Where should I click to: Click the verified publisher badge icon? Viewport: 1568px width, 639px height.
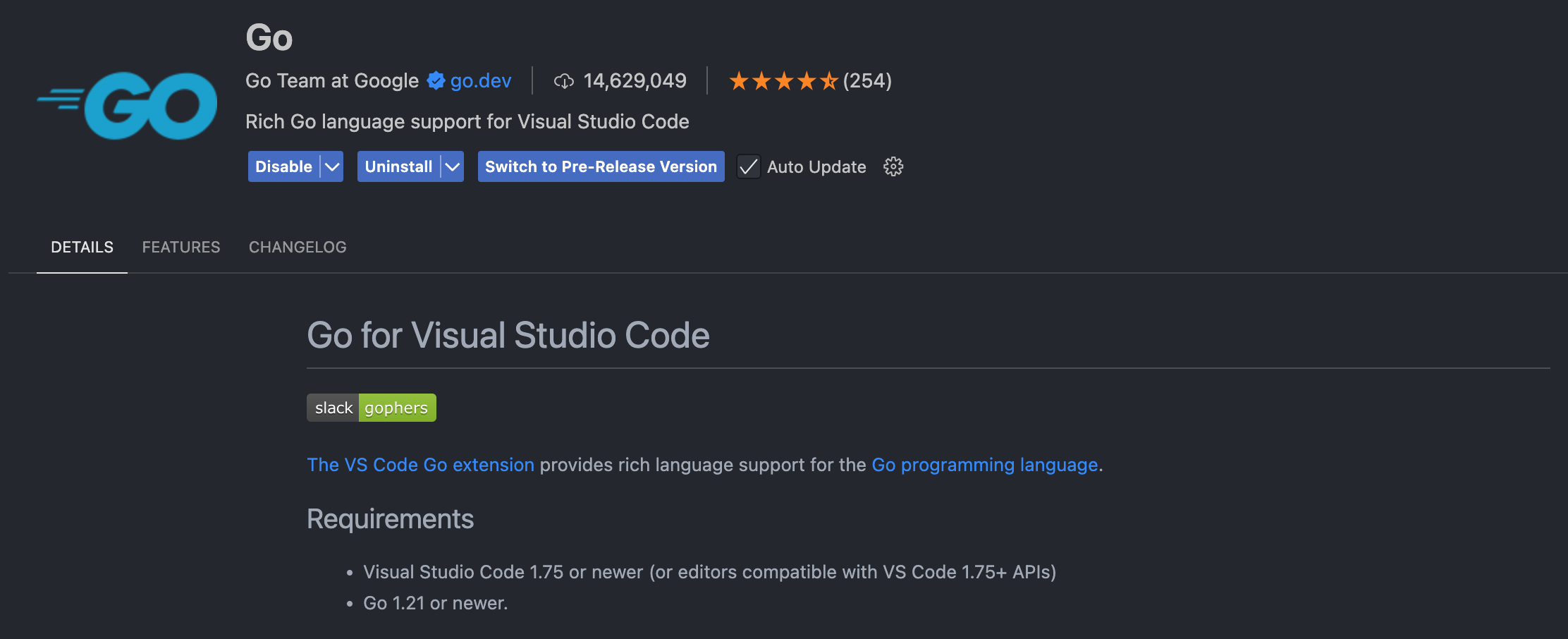[x=436, y=81]
